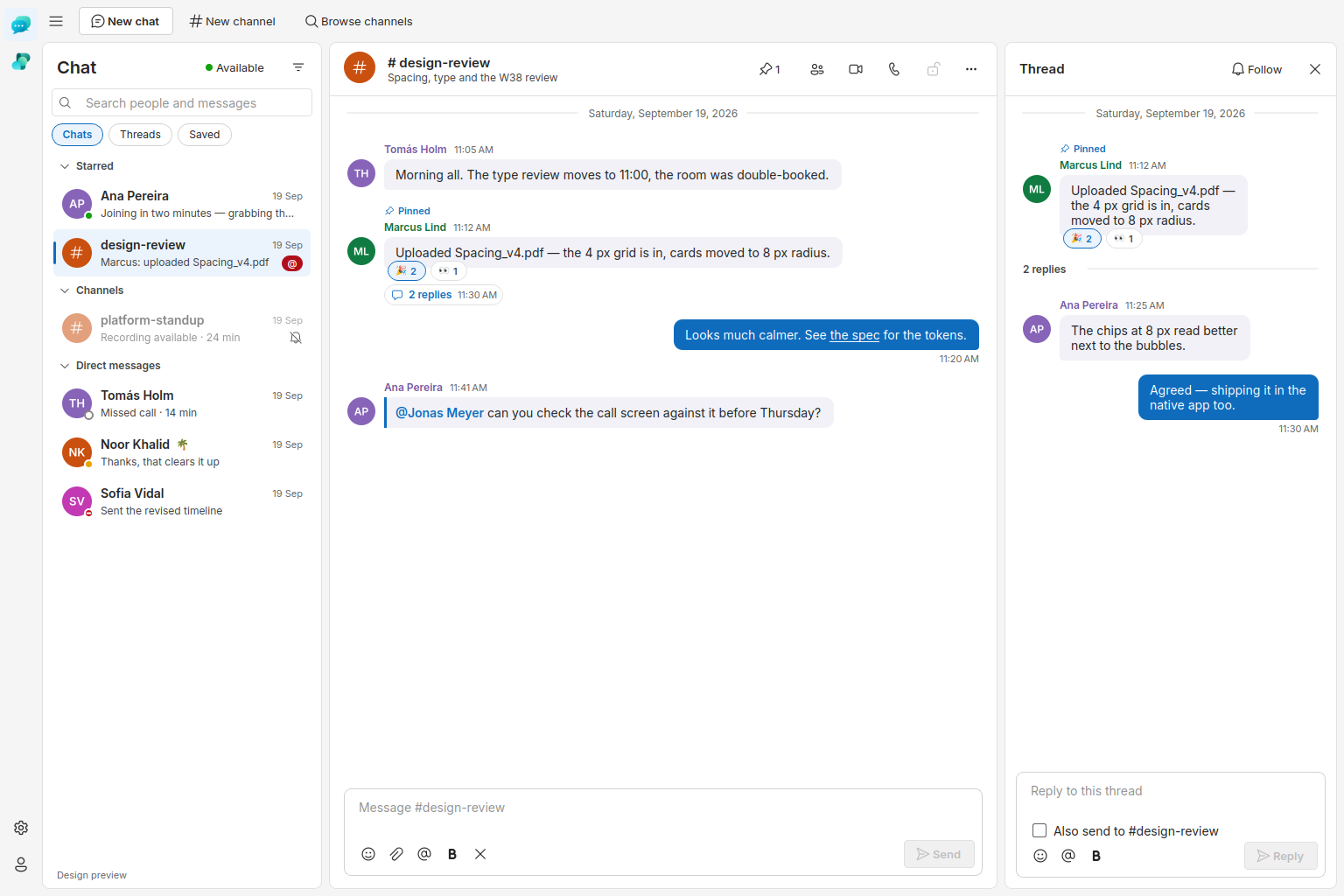
Task: Switch to the Saved tab
Action: coord(205,135)
